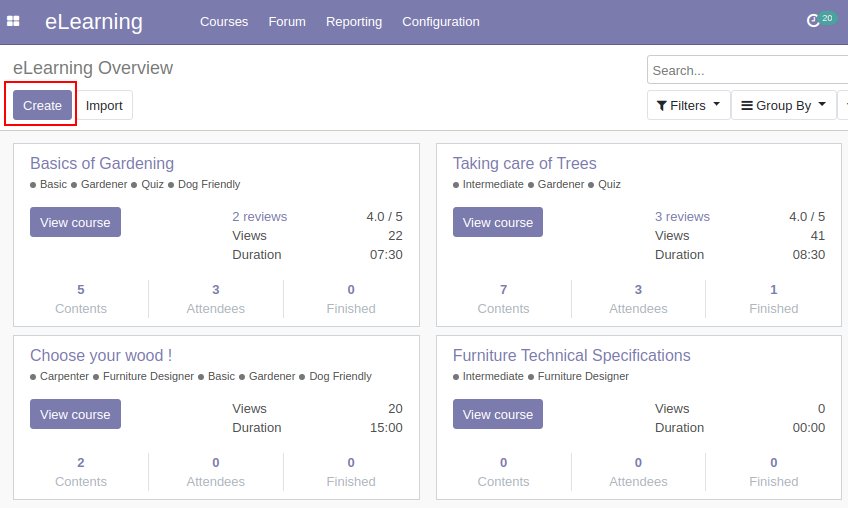
Task: Open the Basics of Gardening course title
Action: pyautogui.click(x=102, y=163)
